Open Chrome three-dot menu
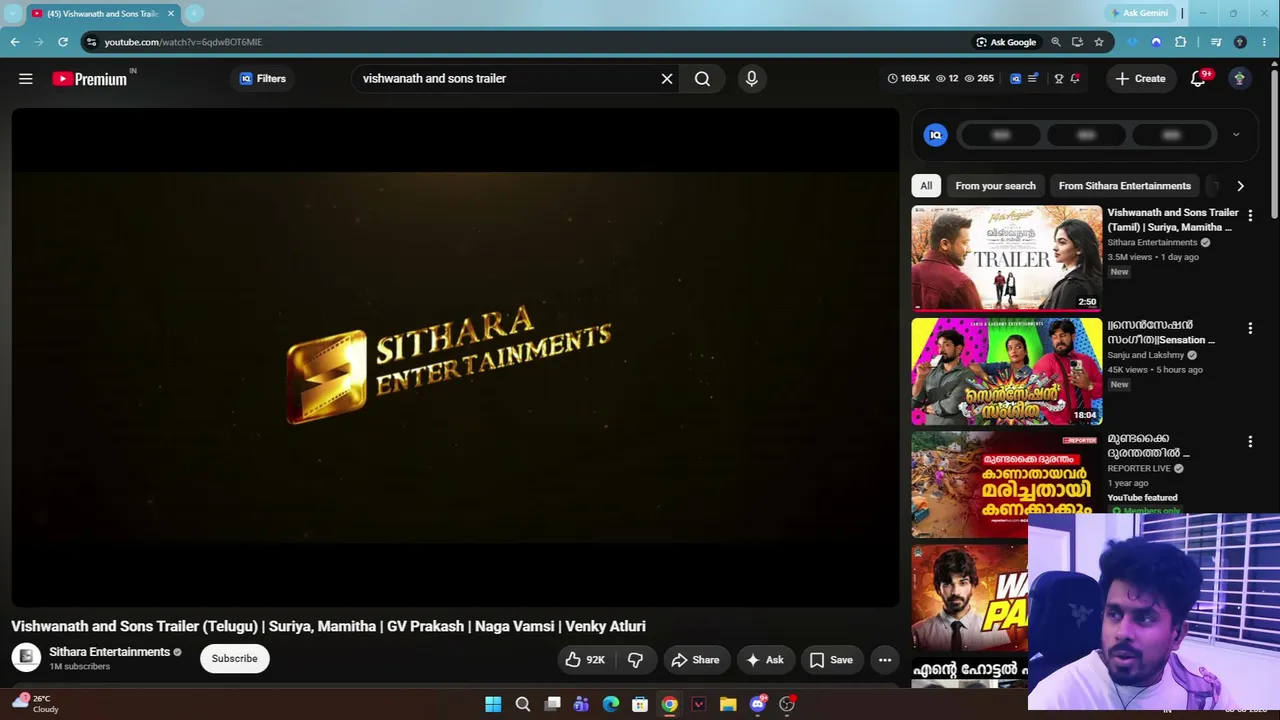This screenshot has width=1280, height=720. 1265,42
